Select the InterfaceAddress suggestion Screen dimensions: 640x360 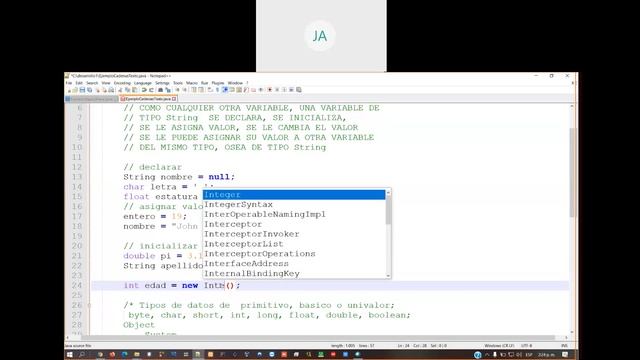tap(294, 263)
